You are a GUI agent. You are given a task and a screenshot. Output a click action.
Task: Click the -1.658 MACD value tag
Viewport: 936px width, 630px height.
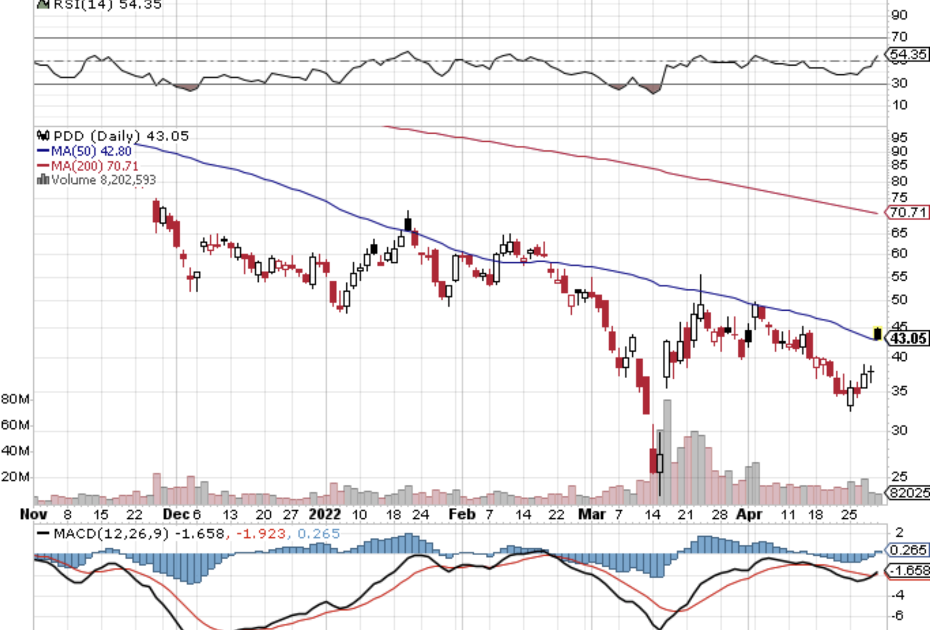(908, 569)
